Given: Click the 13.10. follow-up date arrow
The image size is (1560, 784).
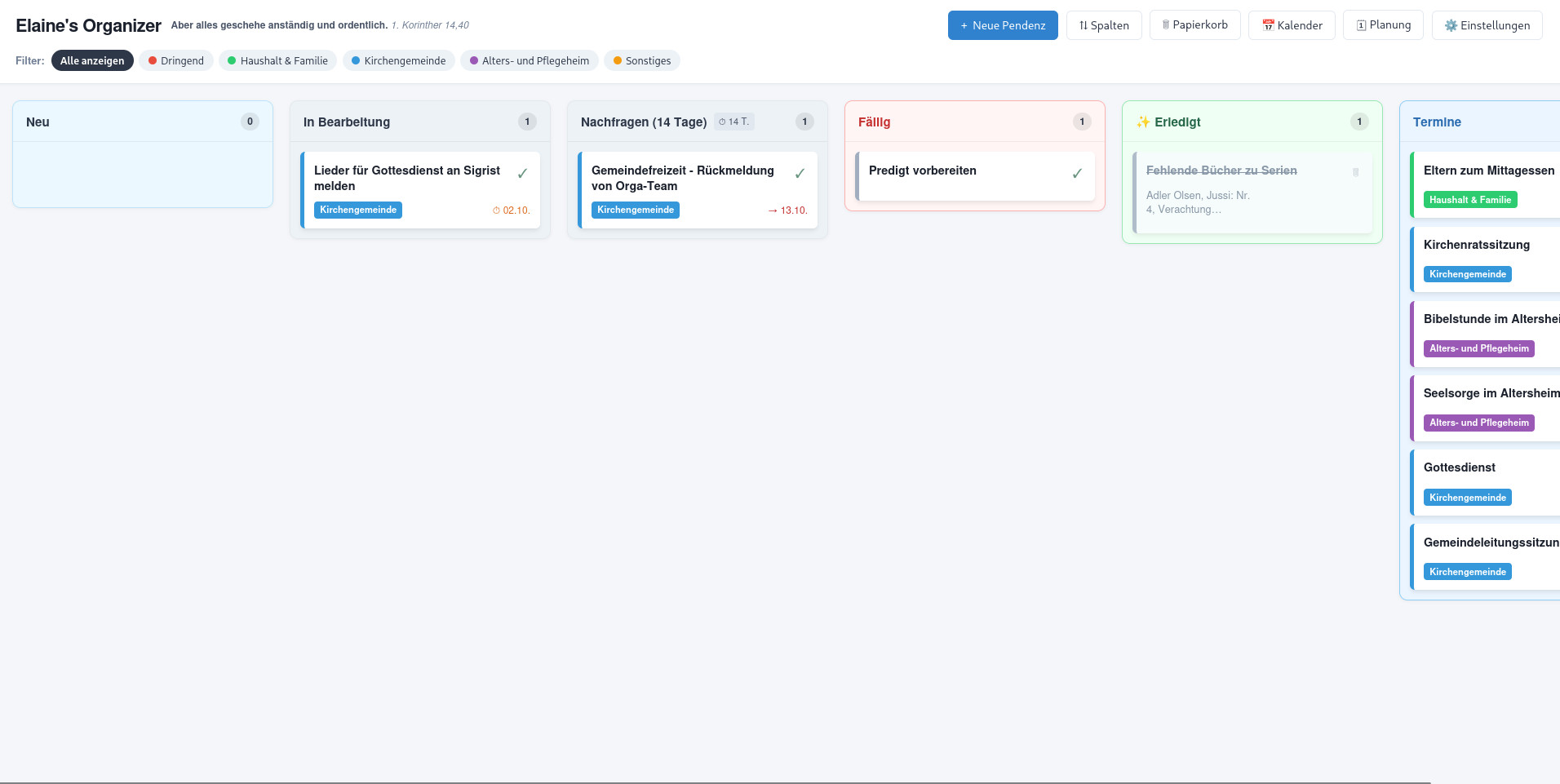Looking at the screenshot, I should [787, 210].
